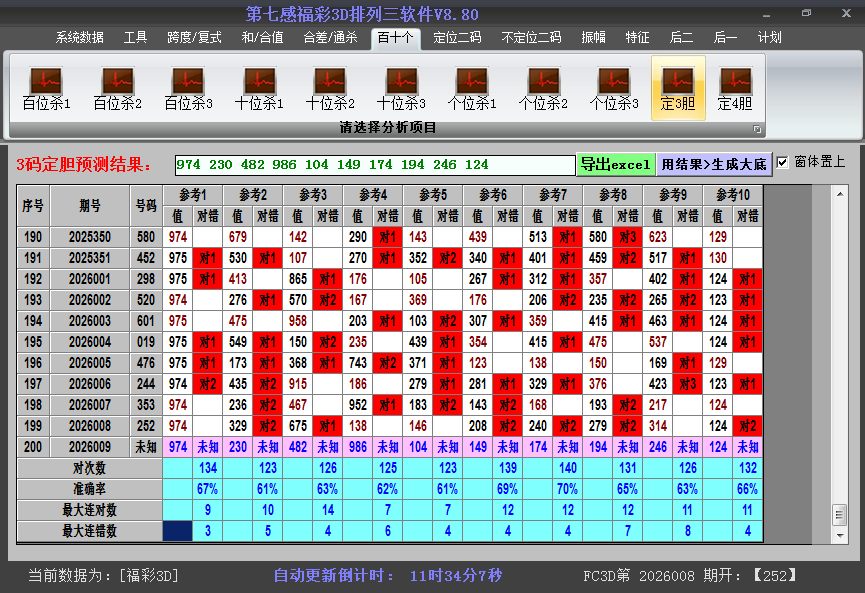865x593 pixels.
Task: Switch to the 定位二码 tab
Action: click(457, 37)
